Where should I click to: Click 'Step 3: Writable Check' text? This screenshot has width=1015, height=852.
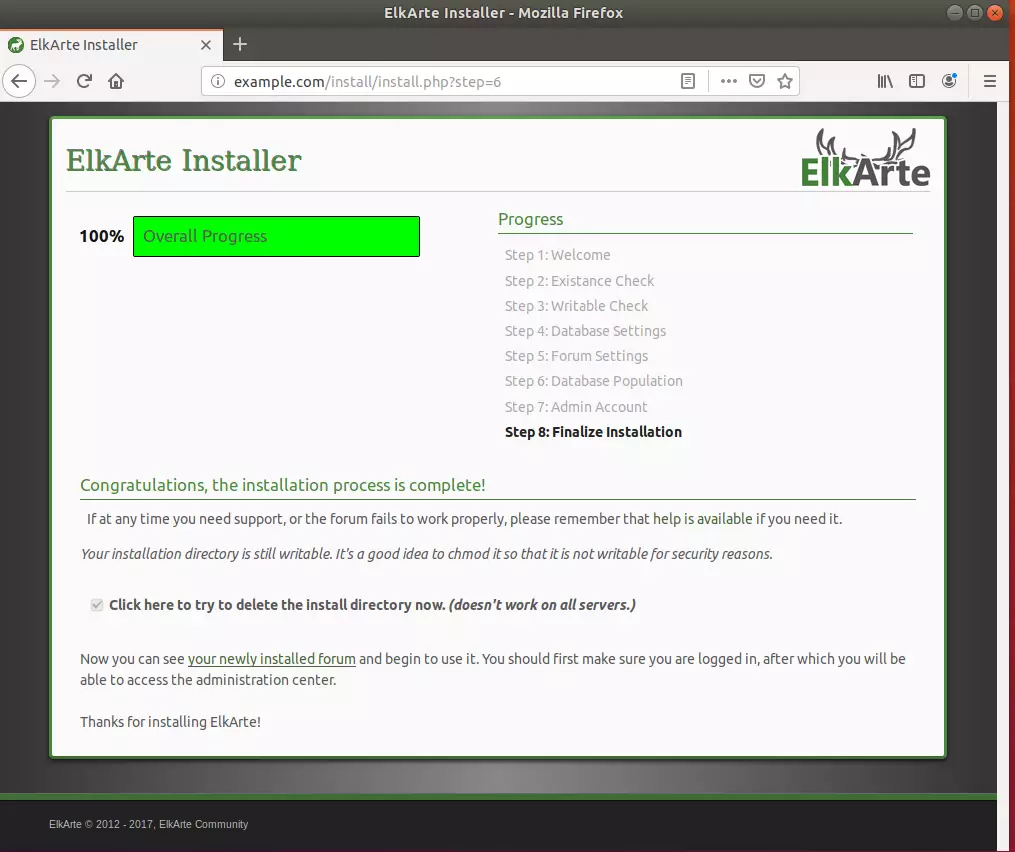(x=576, y=306)
